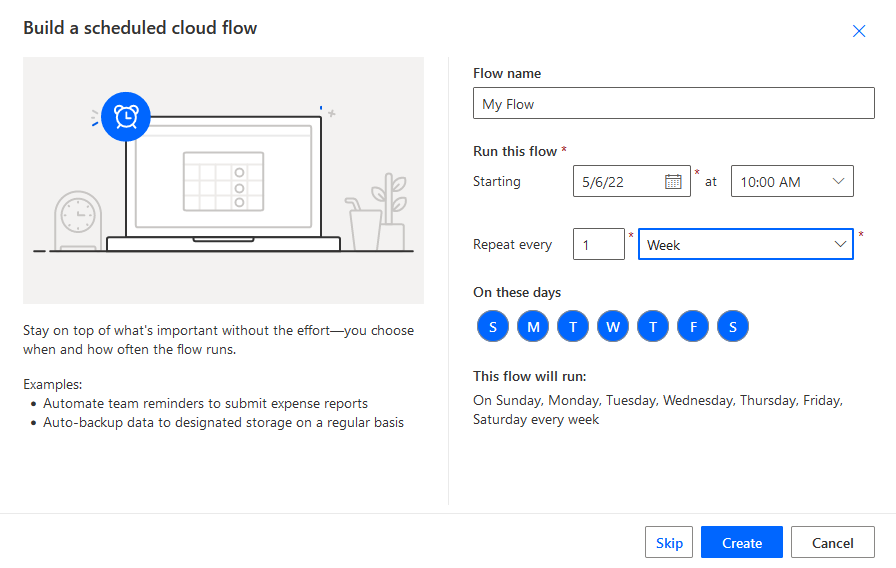Screen dimensions: 896x568
Task: Click the Starting date field showing 5/6/22
Action: click(631, 181)
